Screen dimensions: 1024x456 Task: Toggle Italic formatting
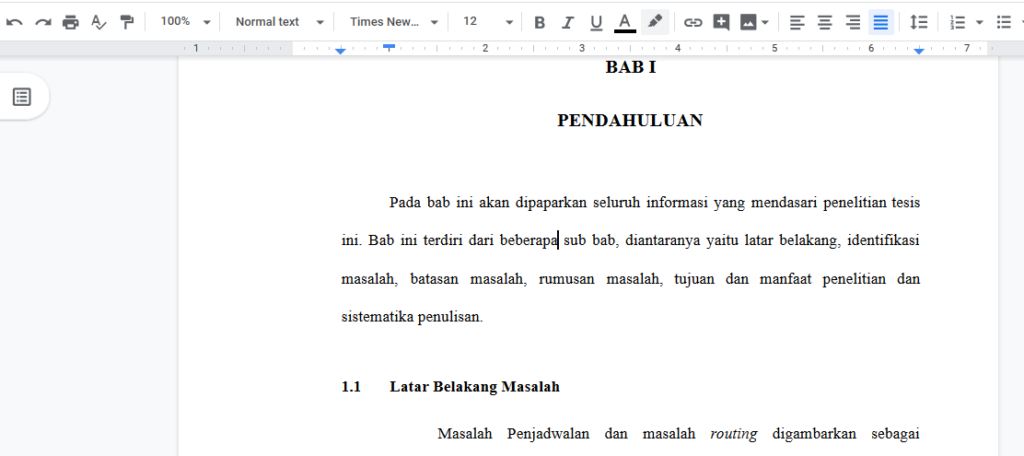tap(568, 22)
